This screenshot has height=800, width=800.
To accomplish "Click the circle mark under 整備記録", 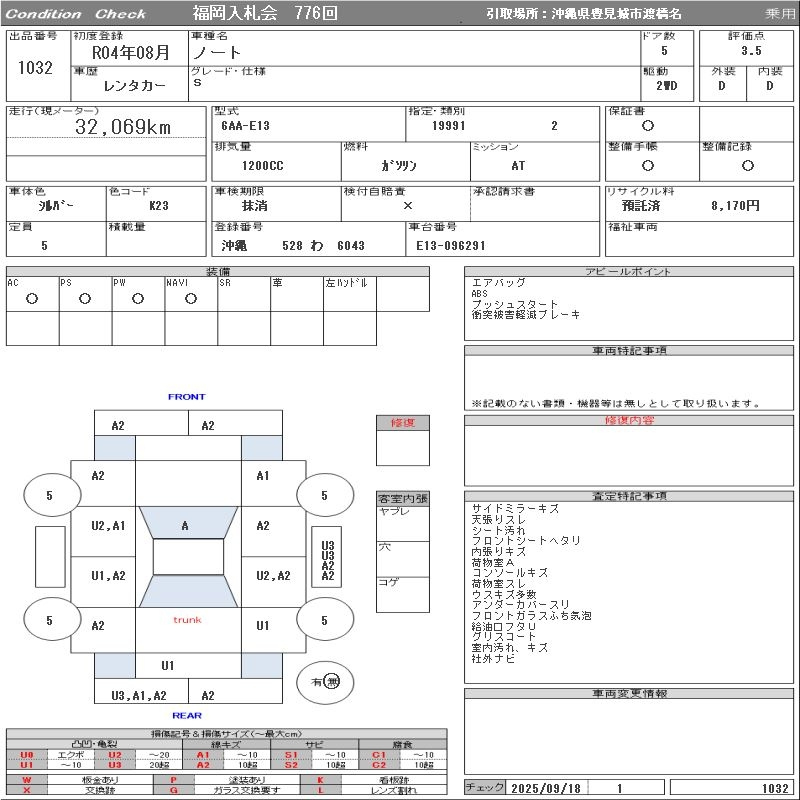I will pos(747,165).
